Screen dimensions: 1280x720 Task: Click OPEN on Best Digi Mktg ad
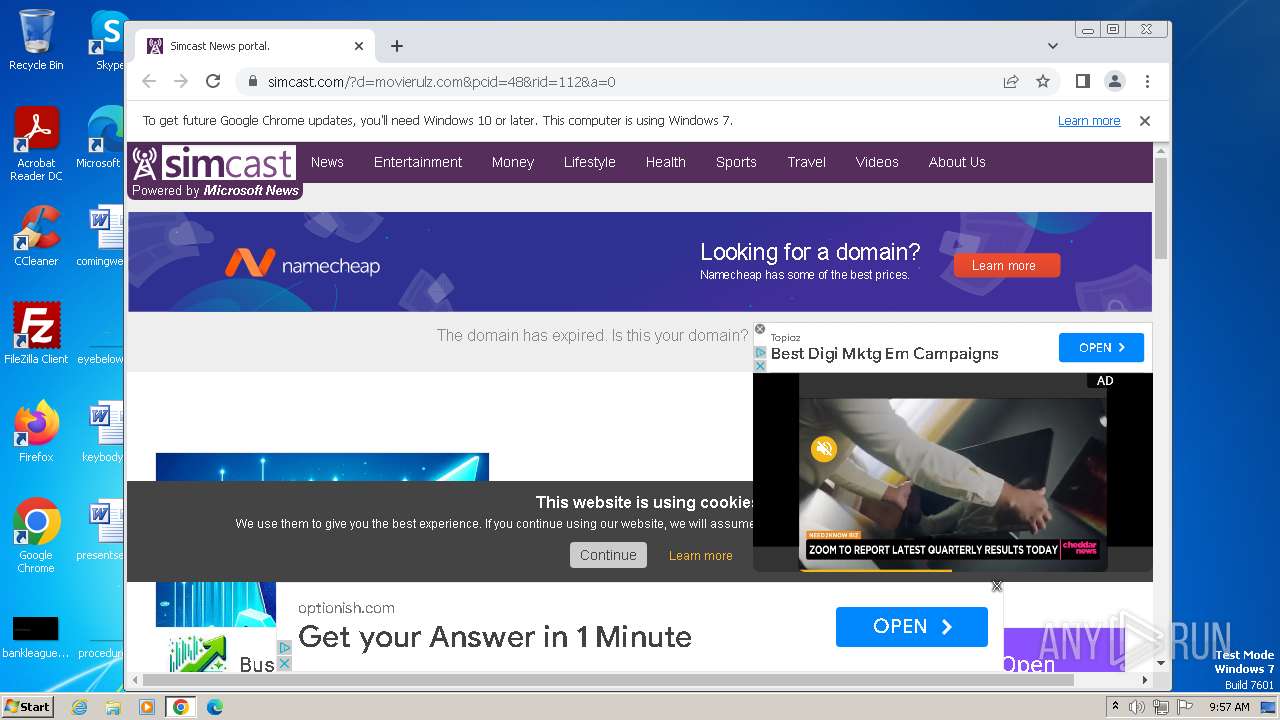click(1101, 348)
